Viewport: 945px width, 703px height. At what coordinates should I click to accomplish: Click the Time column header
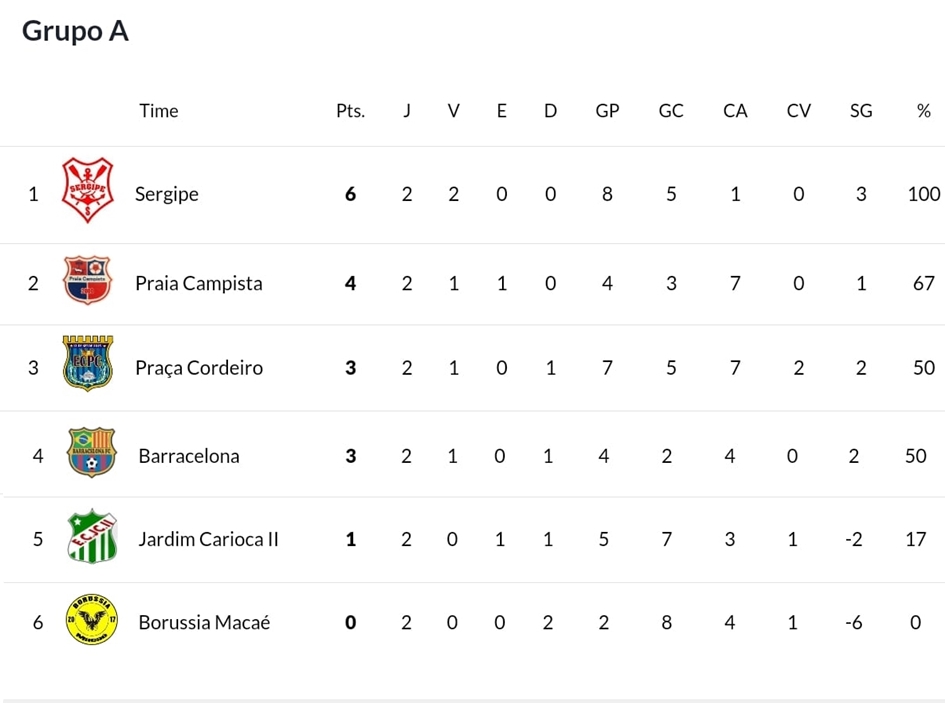click(x=158, y=111)
